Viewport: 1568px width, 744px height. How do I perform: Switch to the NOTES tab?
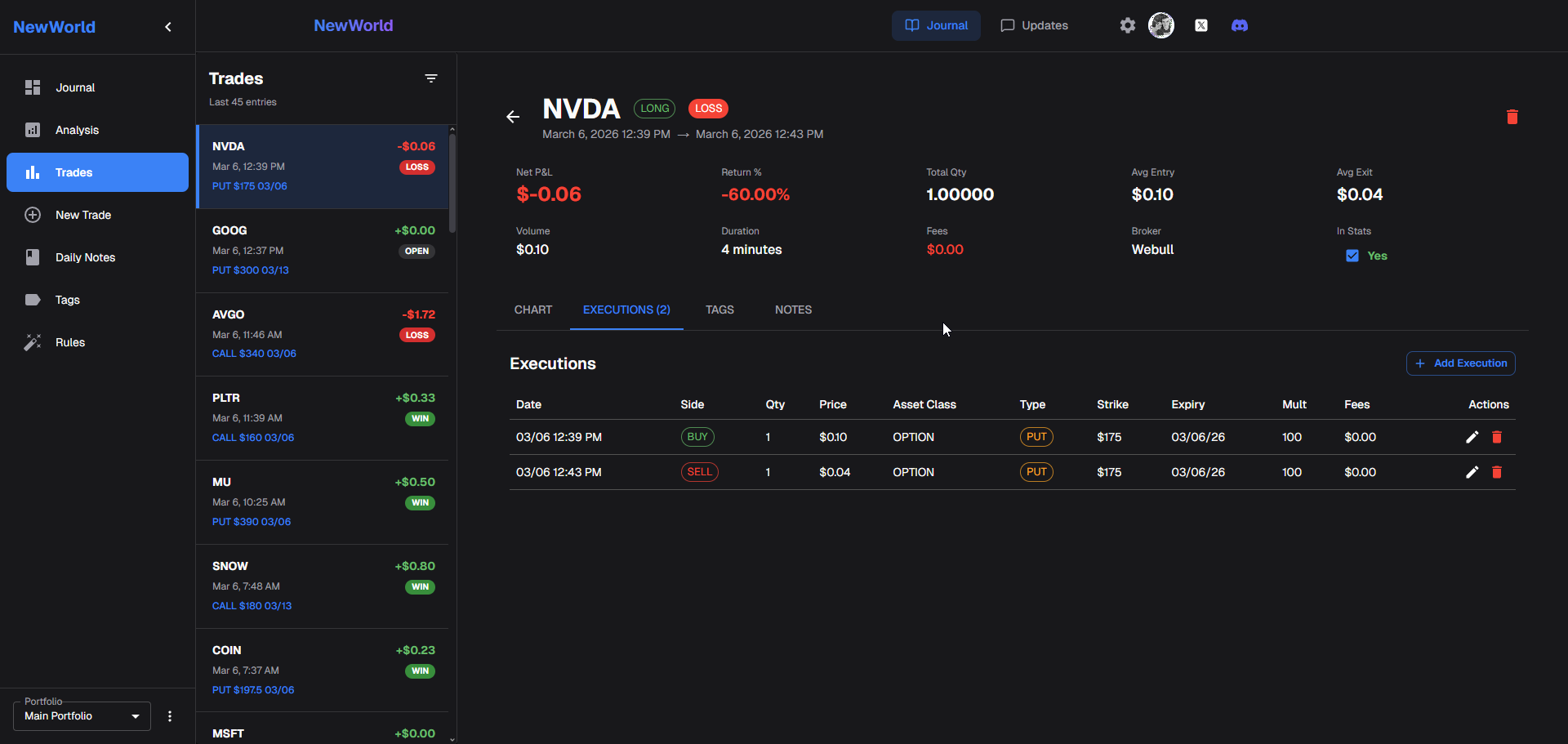point(793,310)
